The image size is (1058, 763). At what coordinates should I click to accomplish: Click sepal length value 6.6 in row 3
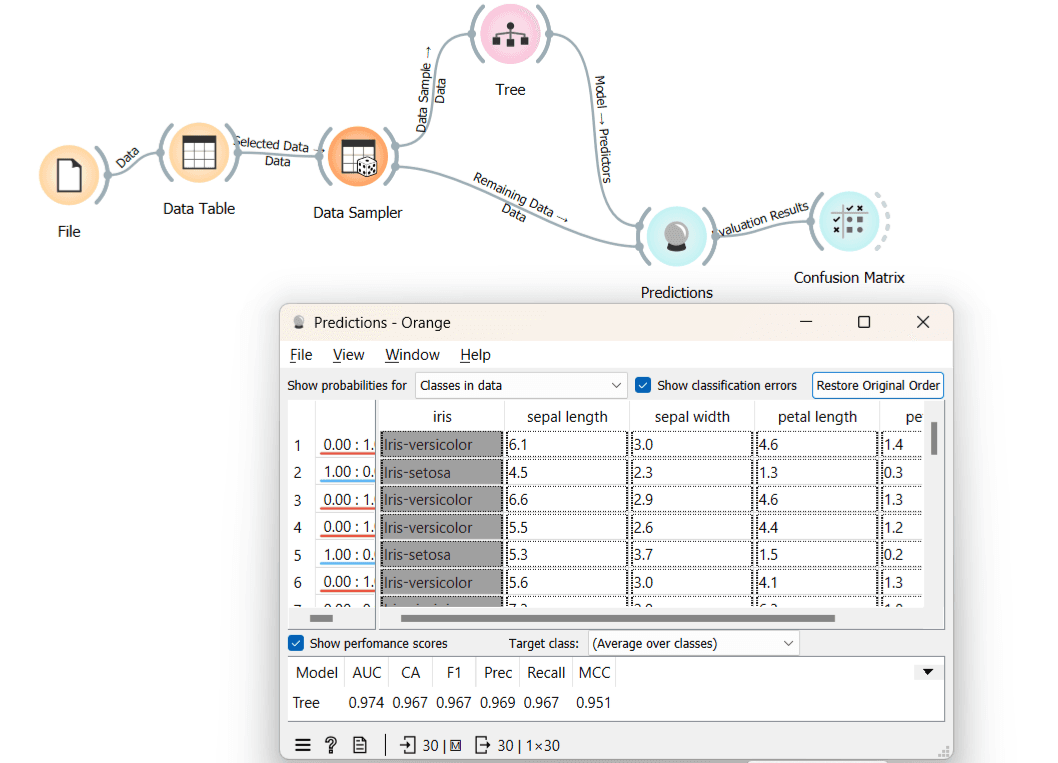point(567,500)
